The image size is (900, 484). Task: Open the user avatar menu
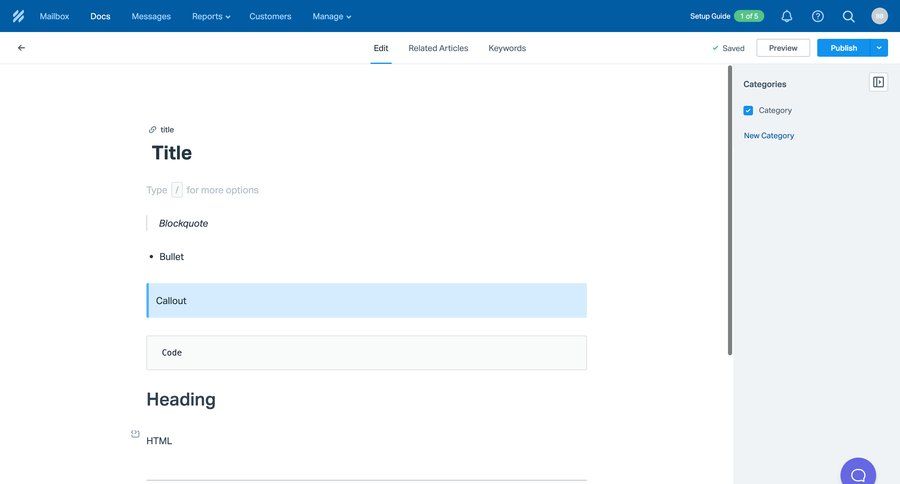pyautogui.click(x=879, y=16)
